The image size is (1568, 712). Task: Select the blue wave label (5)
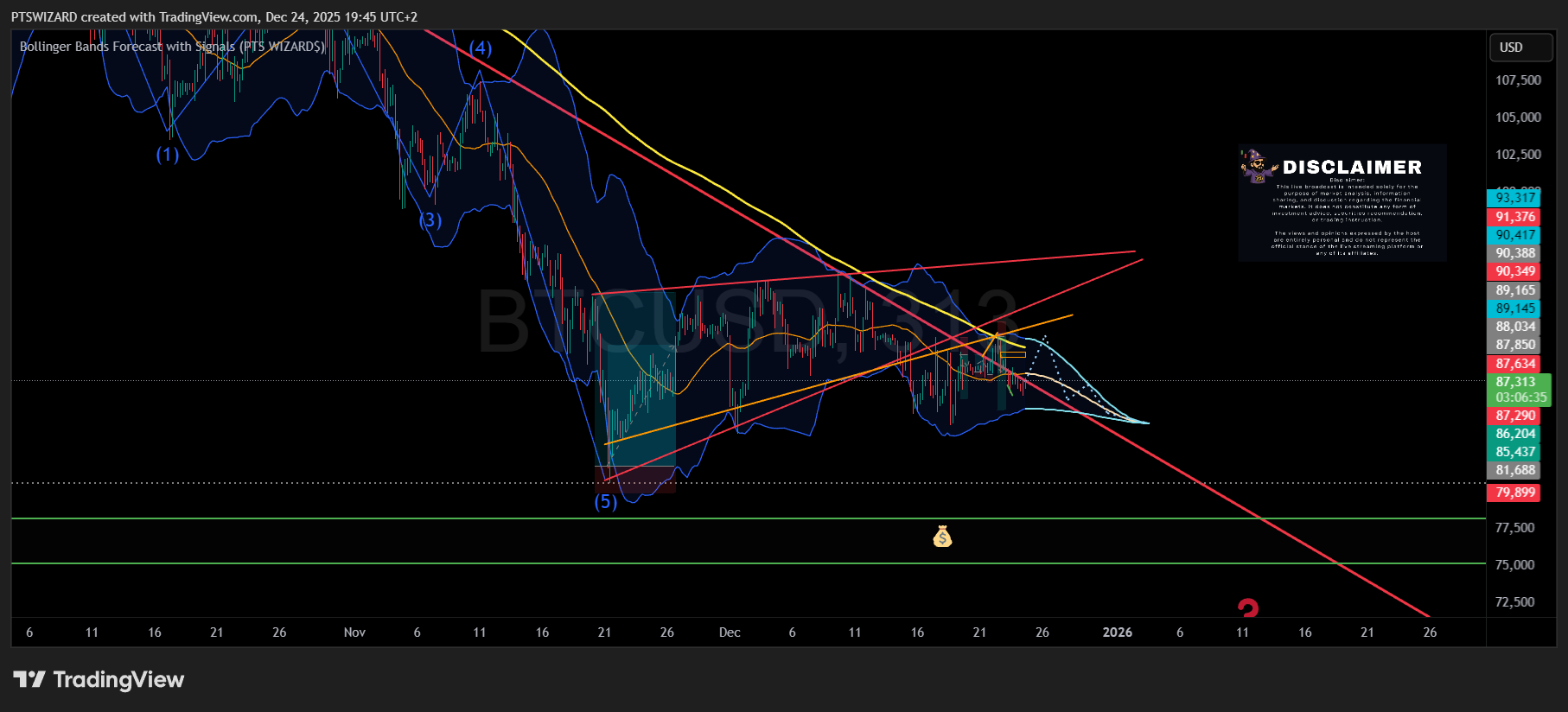point(606,502)
